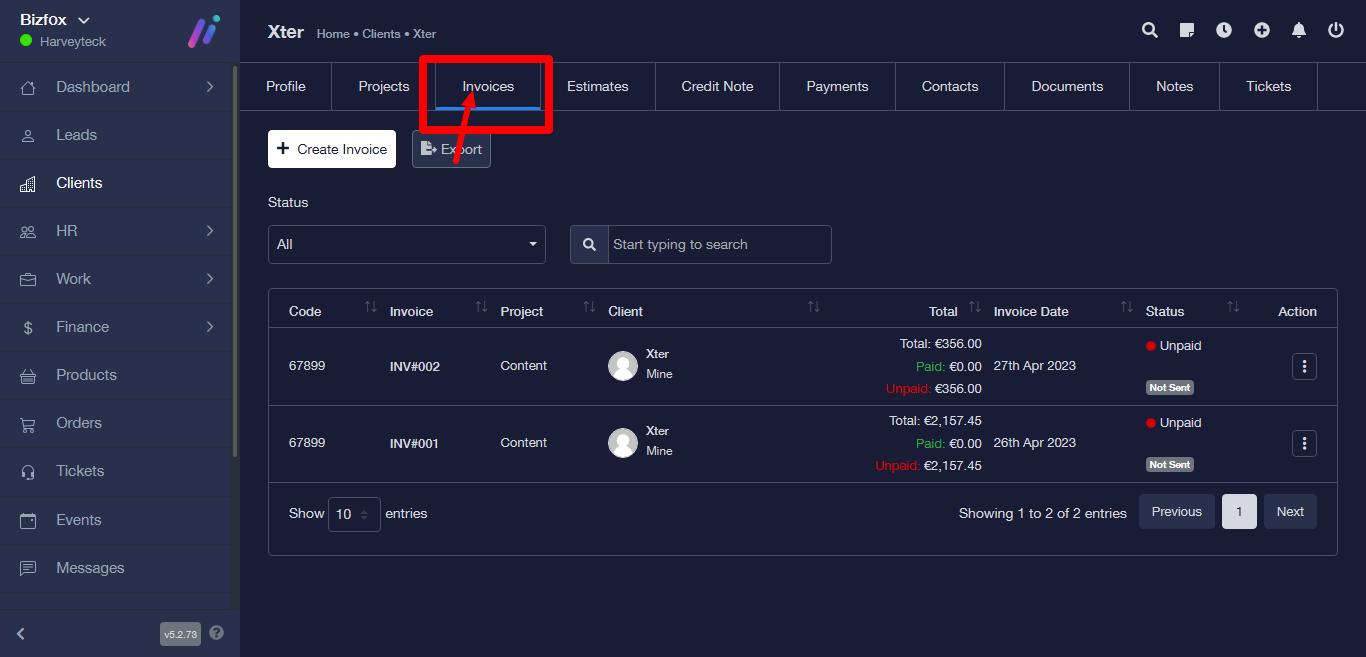Click the plus quick-add icon
The width and height of the screenshot is (1366, 657).
(1262, 30)
